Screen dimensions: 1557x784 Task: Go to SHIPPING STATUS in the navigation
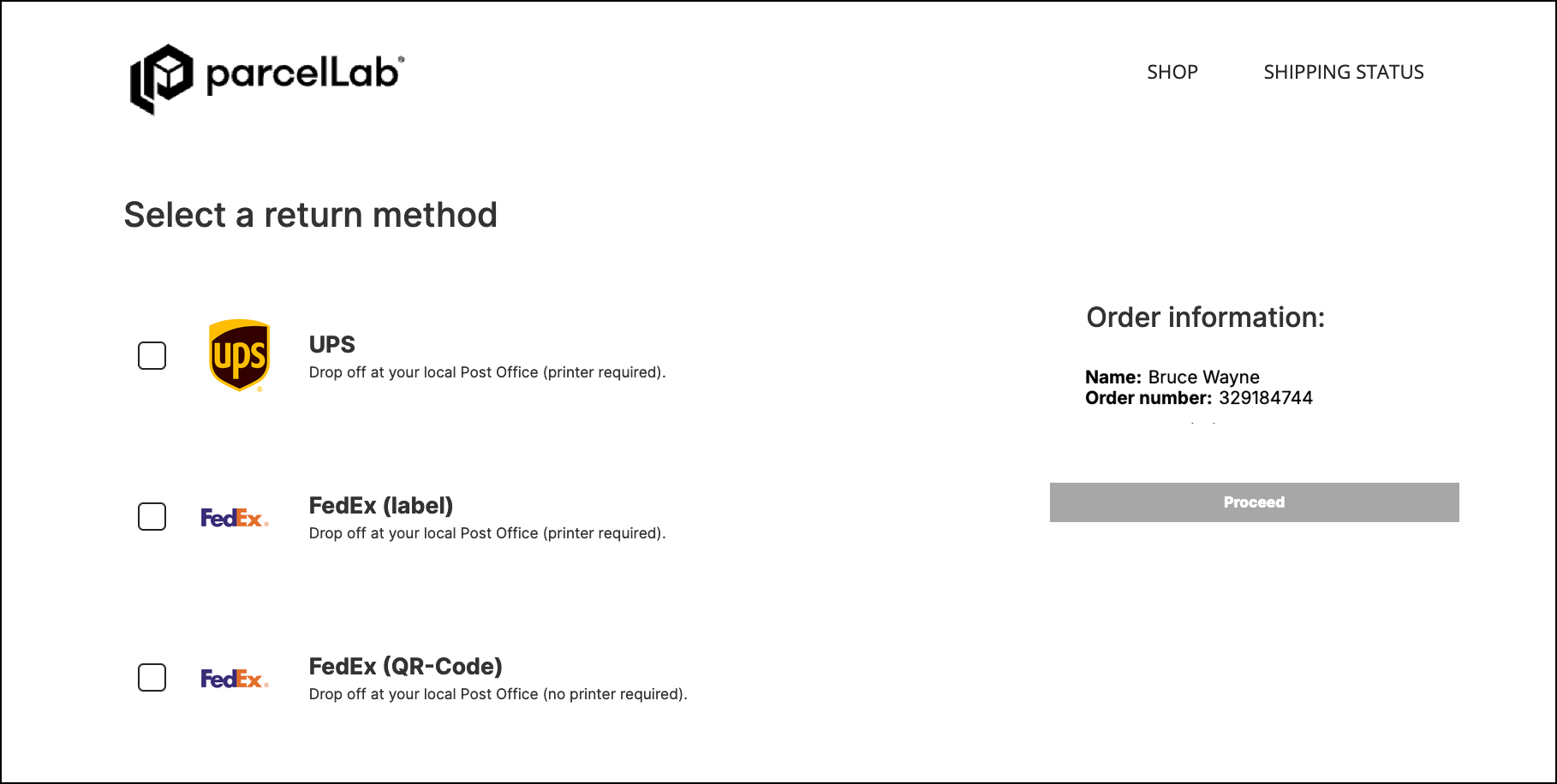(x=1343, y=72)
